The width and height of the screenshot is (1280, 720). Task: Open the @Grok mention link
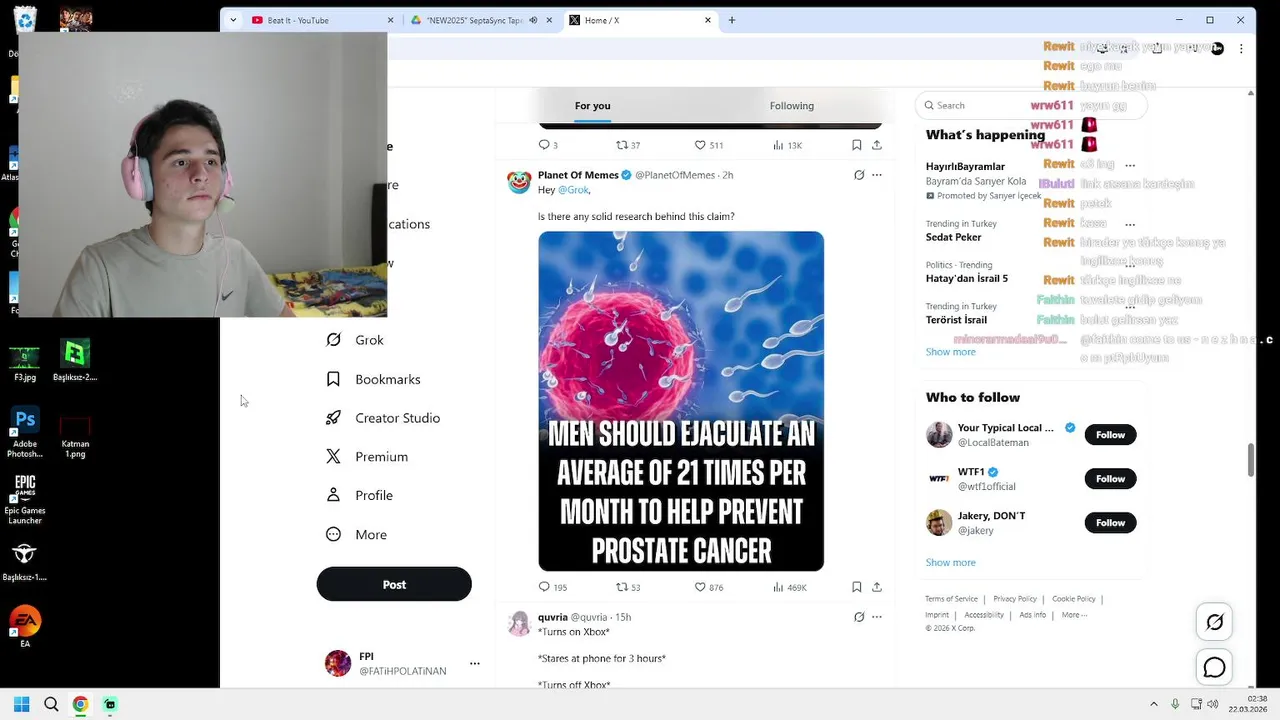click(x=573, y=190)
